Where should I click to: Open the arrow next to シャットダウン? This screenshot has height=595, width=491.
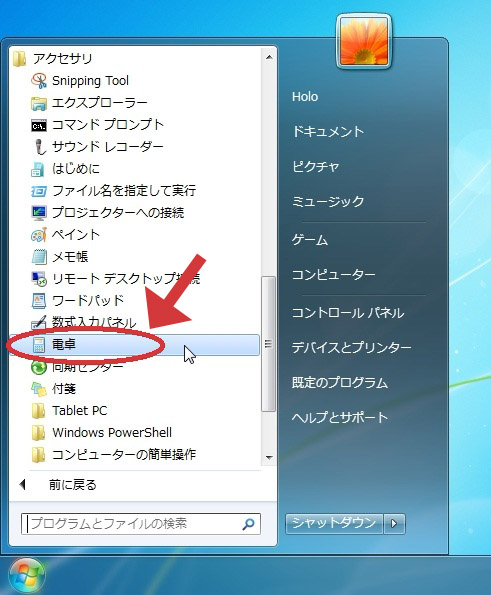[x=394, y=524]
